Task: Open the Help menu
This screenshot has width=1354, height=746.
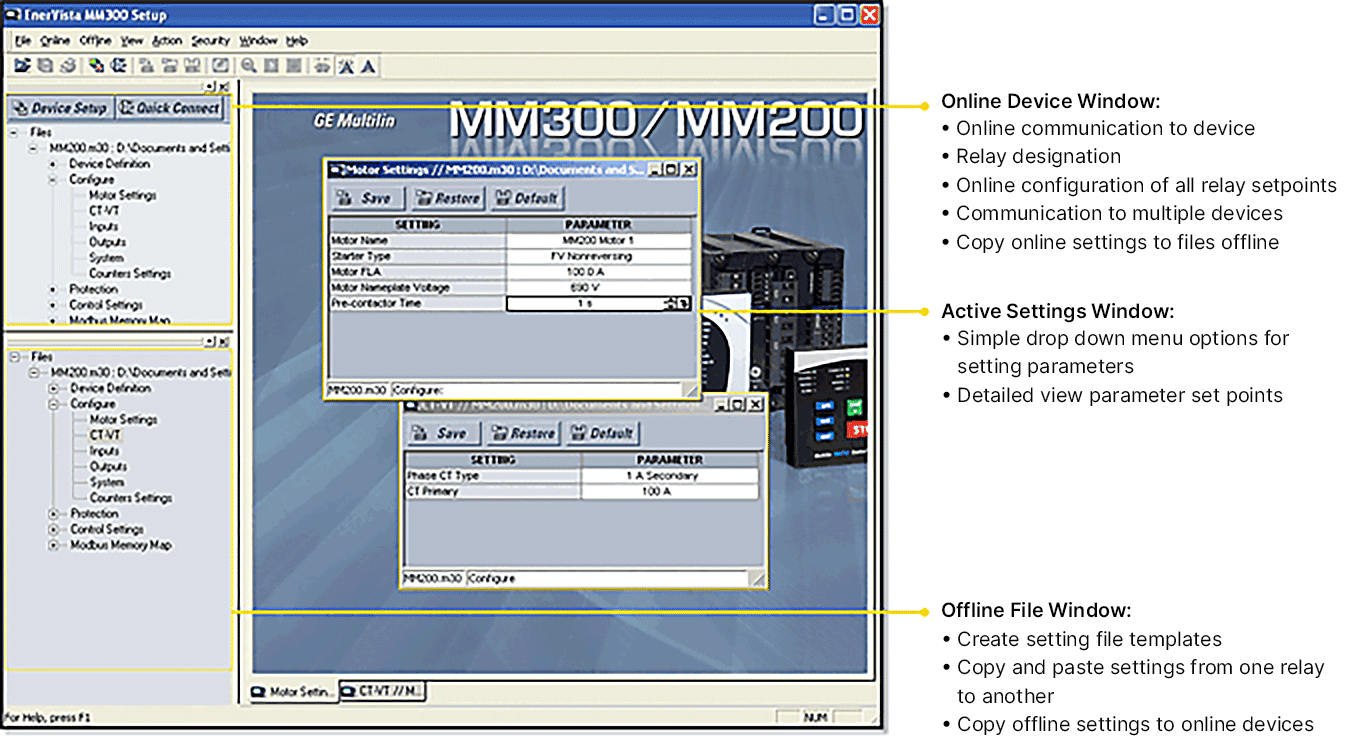Action: [x=297, y=41]
